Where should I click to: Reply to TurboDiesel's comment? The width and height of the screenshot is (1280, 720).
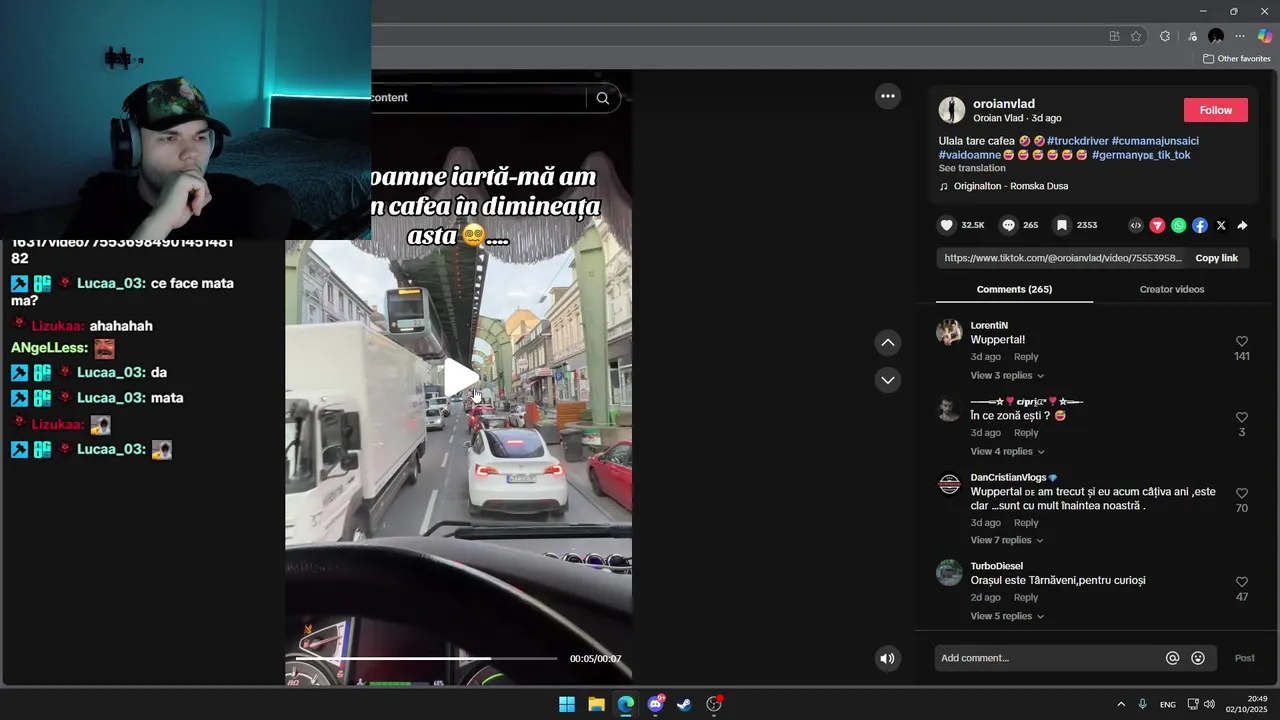(1026, 598)
